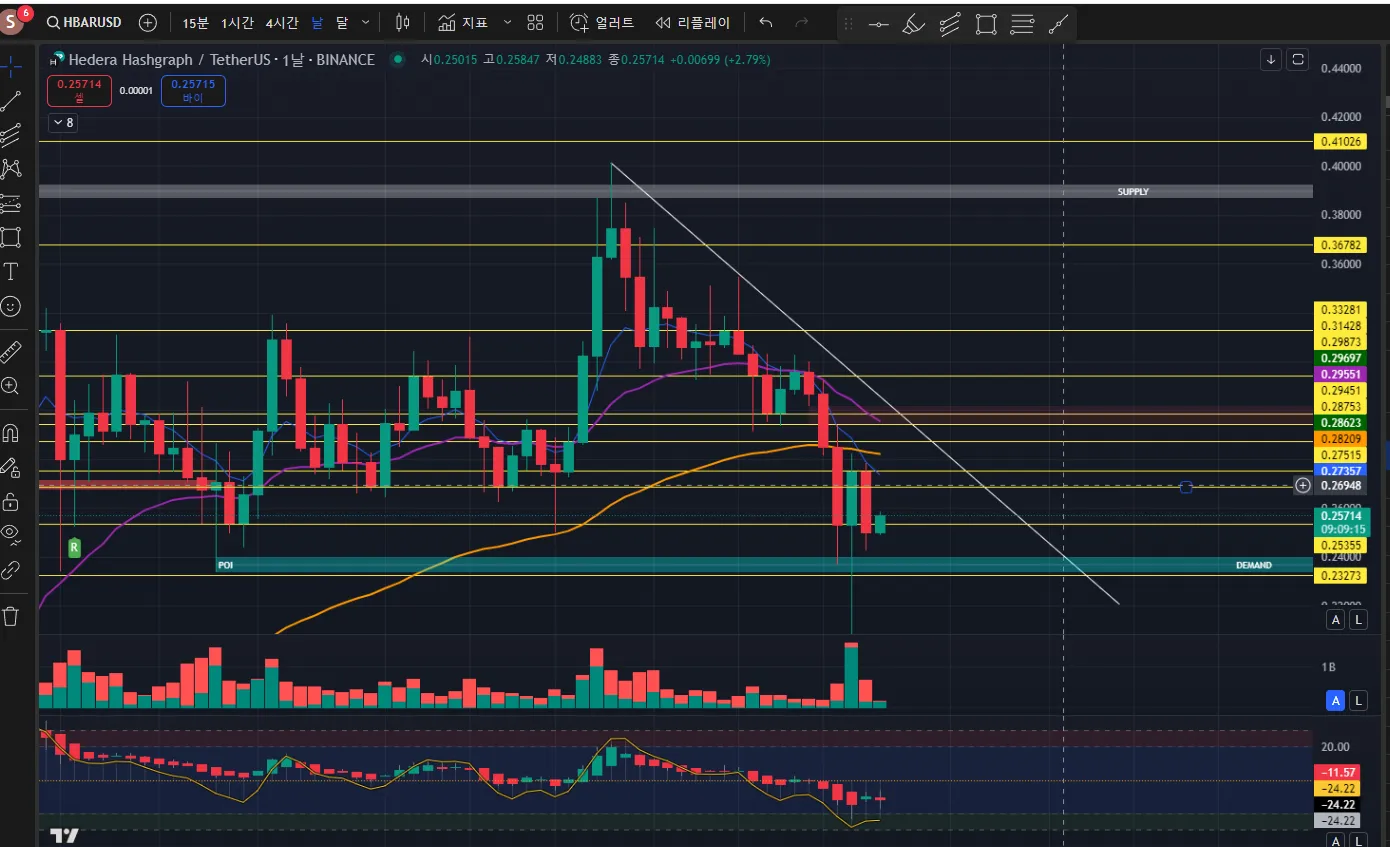Remove drawings with trash icon

pyautogui.click(x=11, y=616)
